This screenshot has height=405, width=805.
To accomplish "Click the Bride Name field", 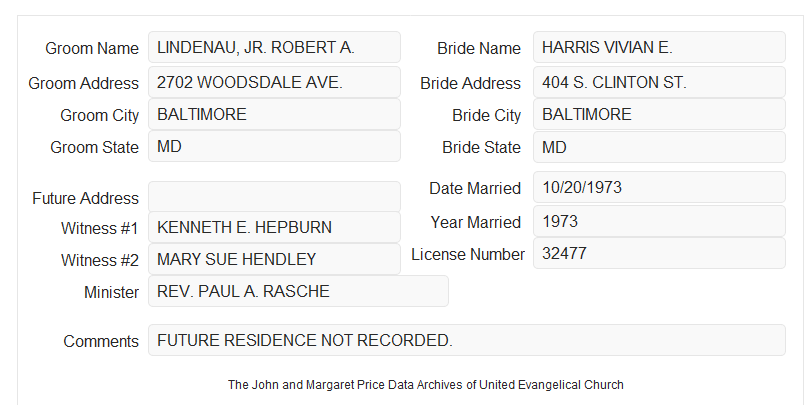I will click(659, 47).
